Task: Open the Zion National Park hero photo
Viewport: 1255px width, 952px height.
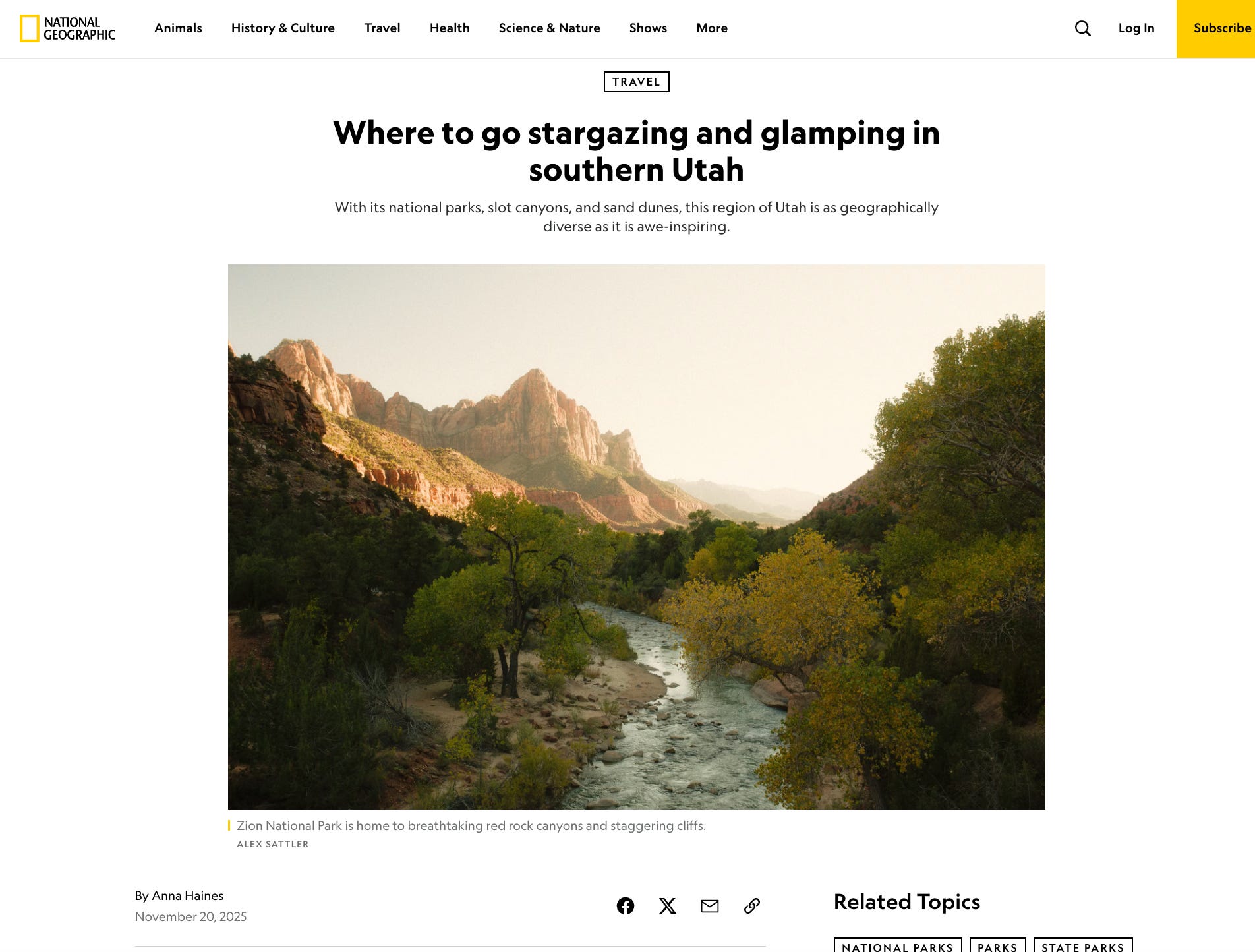Action: tap(636, 537)
